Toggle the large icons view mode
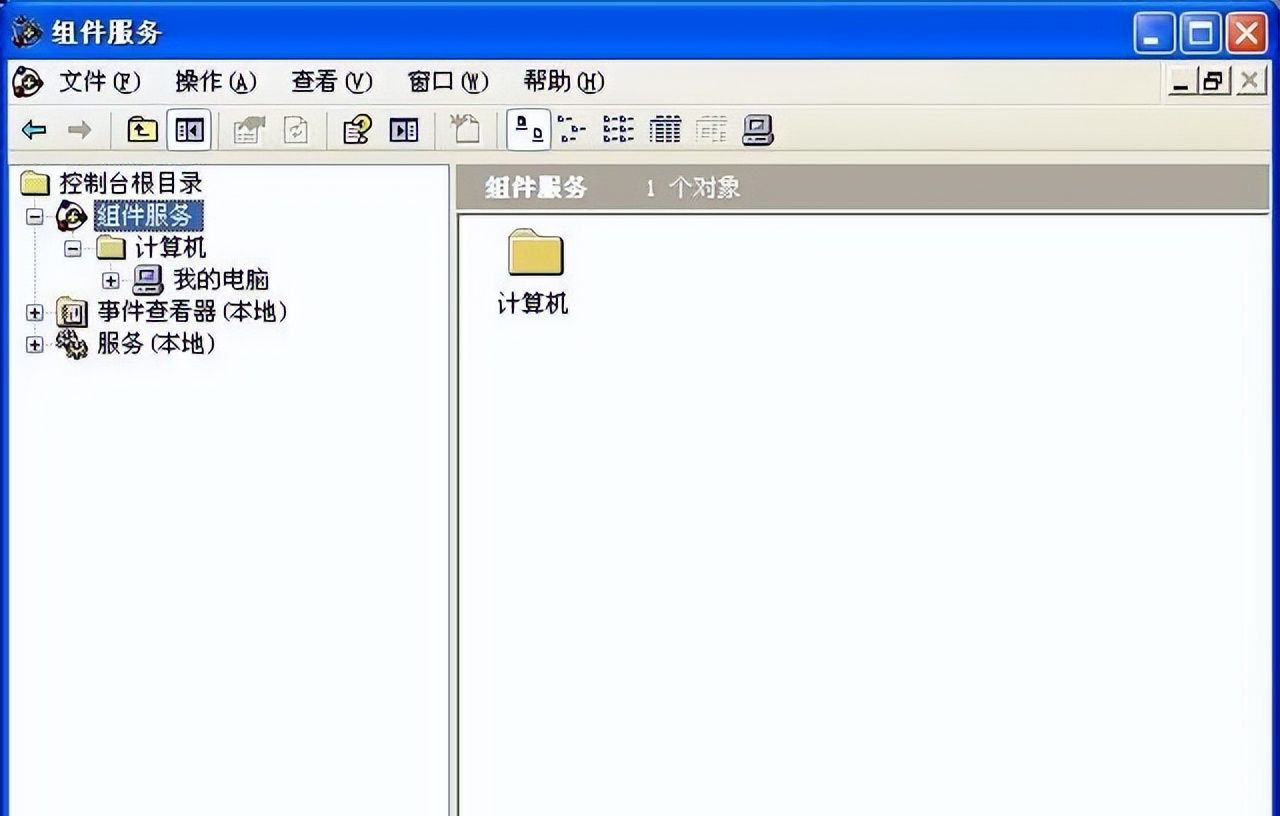The image size is (1280, 816). click(x=529, y=129)
